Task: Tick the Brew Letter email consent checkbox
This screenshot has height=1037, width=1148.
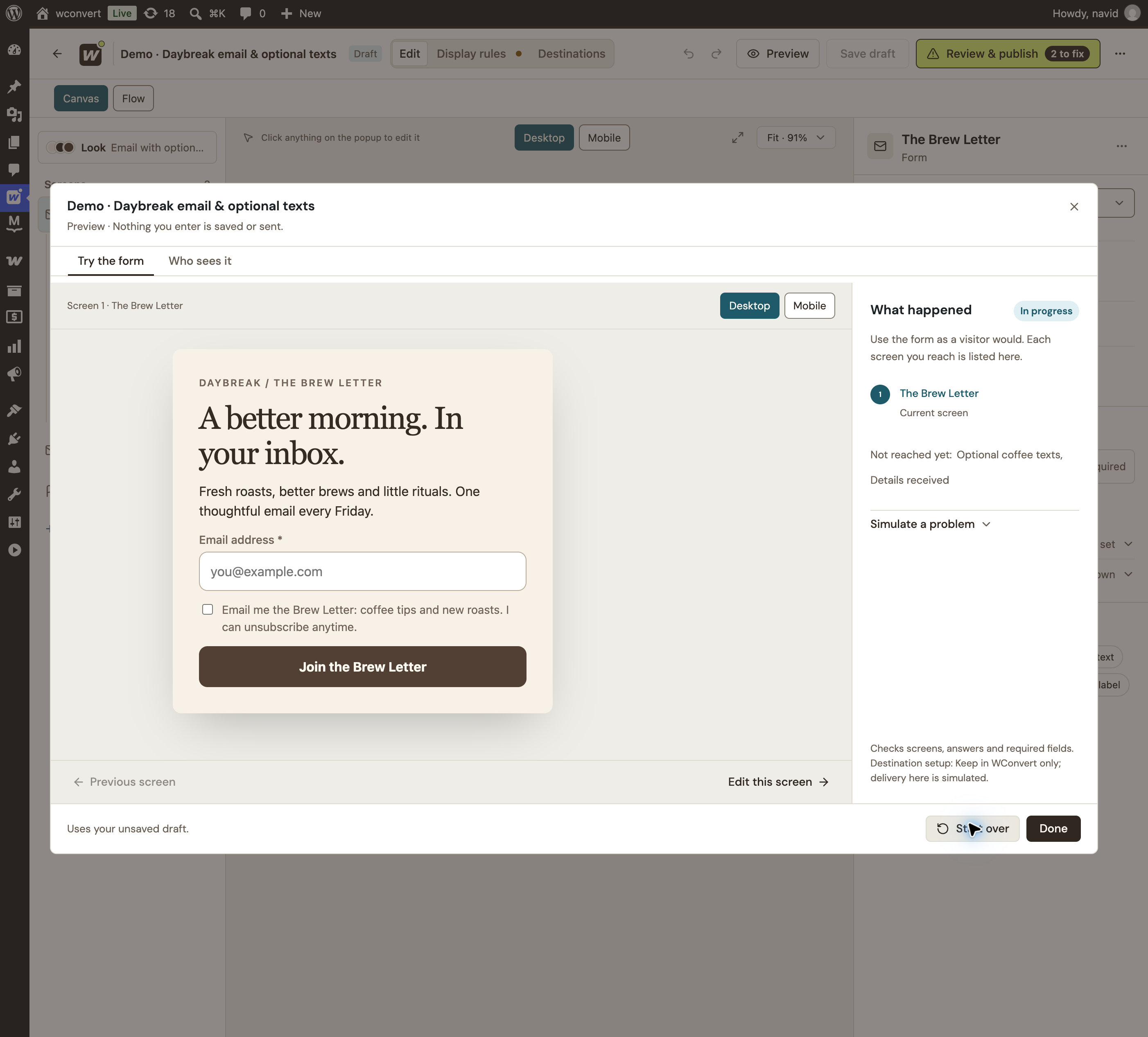Action: click(x=208, y=610)
